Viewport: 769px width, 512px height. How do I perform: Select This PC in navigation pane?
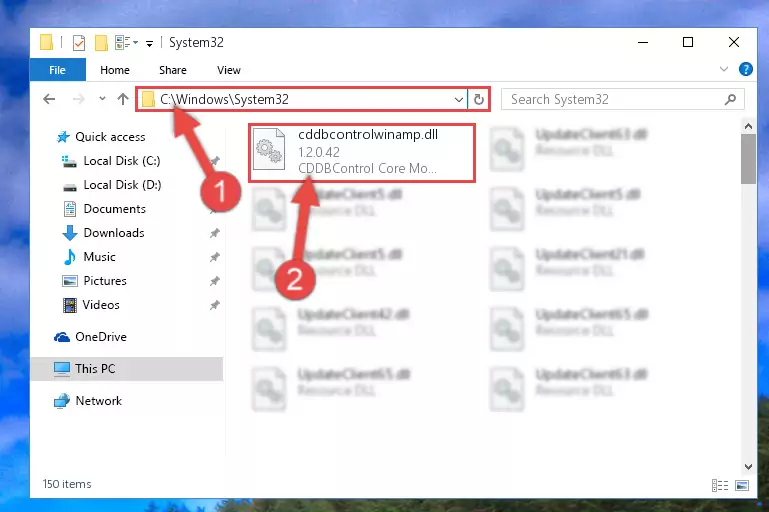pos(127,369)
